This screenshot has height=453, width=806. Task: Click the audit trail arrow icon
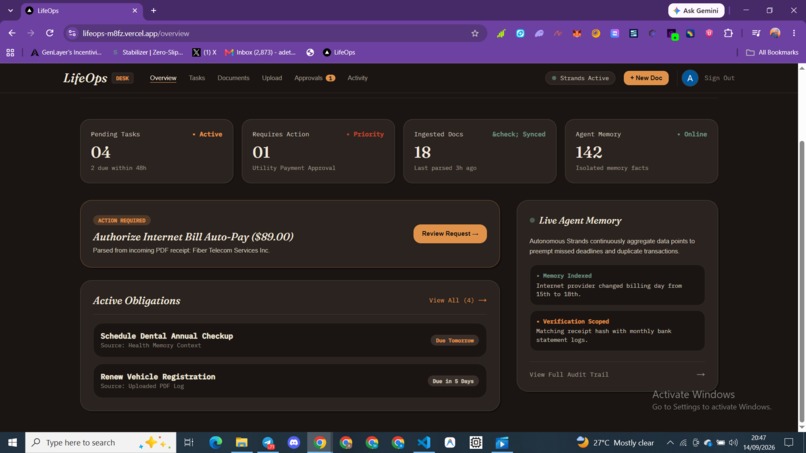[700, 374]
